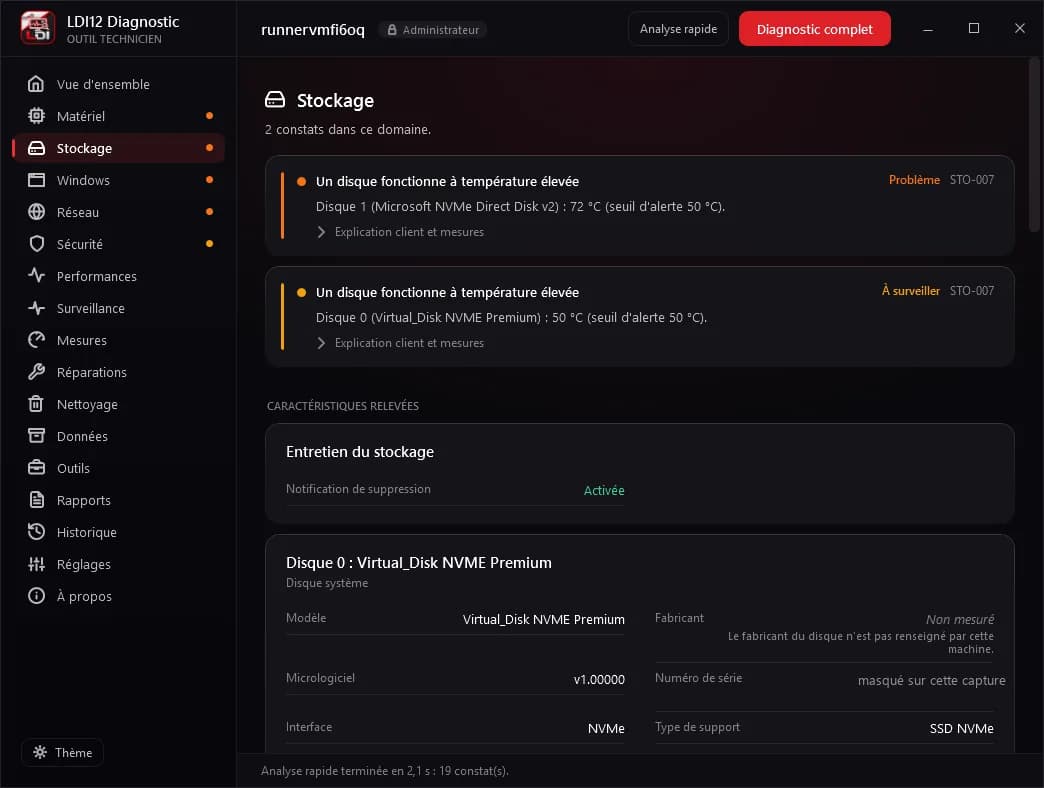Navigate to Performances in the sidebar

[119, 276]
